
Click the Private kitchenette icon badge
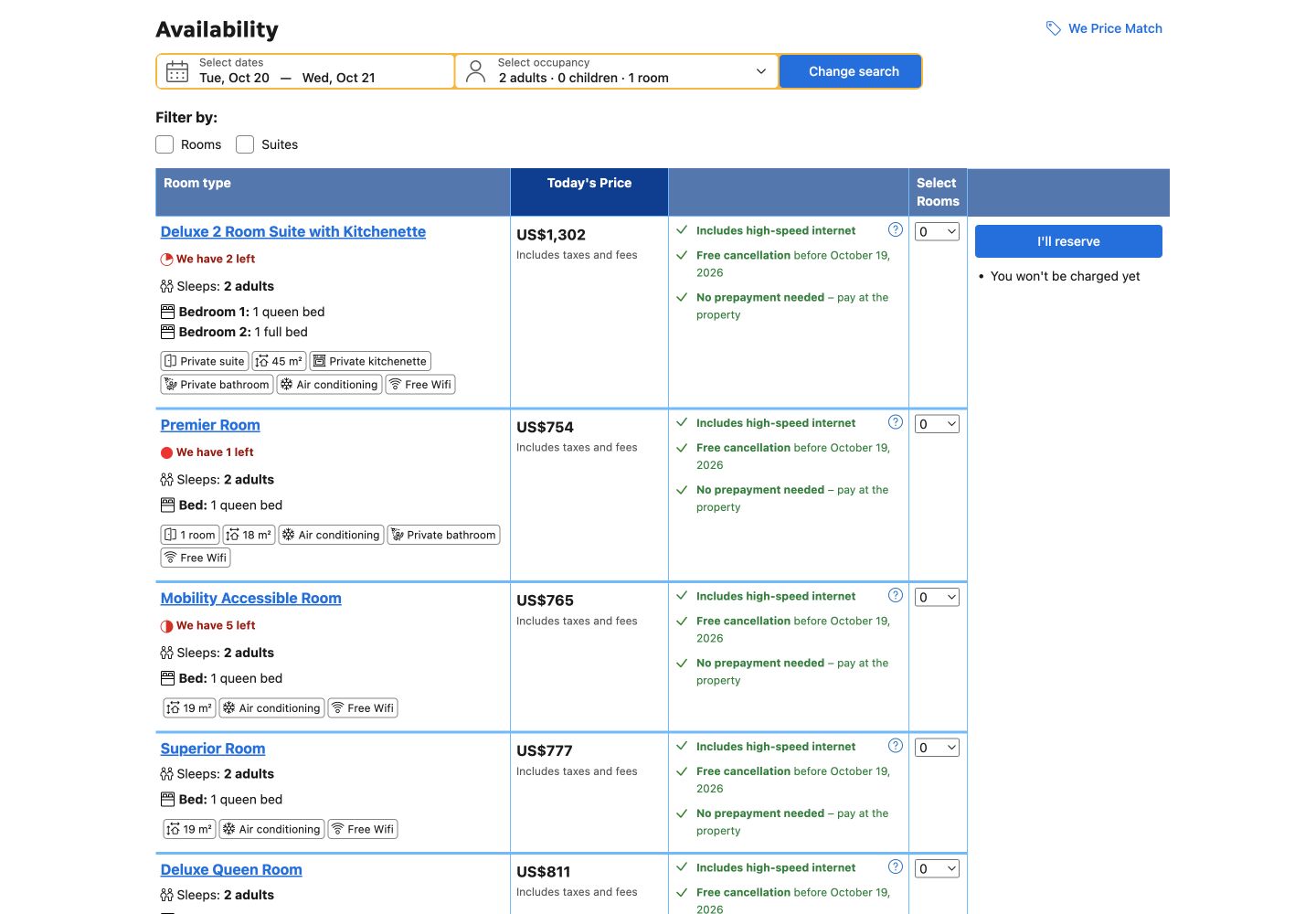pyautogui.click(x=370, y=361)
